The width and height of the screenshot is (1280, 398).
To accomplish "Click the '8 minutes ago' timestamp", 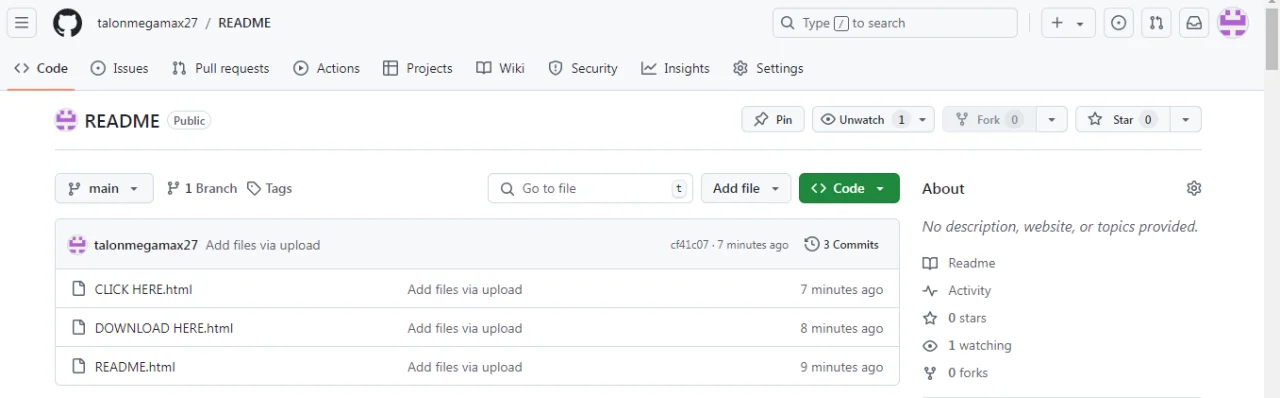I will point(842,328).
